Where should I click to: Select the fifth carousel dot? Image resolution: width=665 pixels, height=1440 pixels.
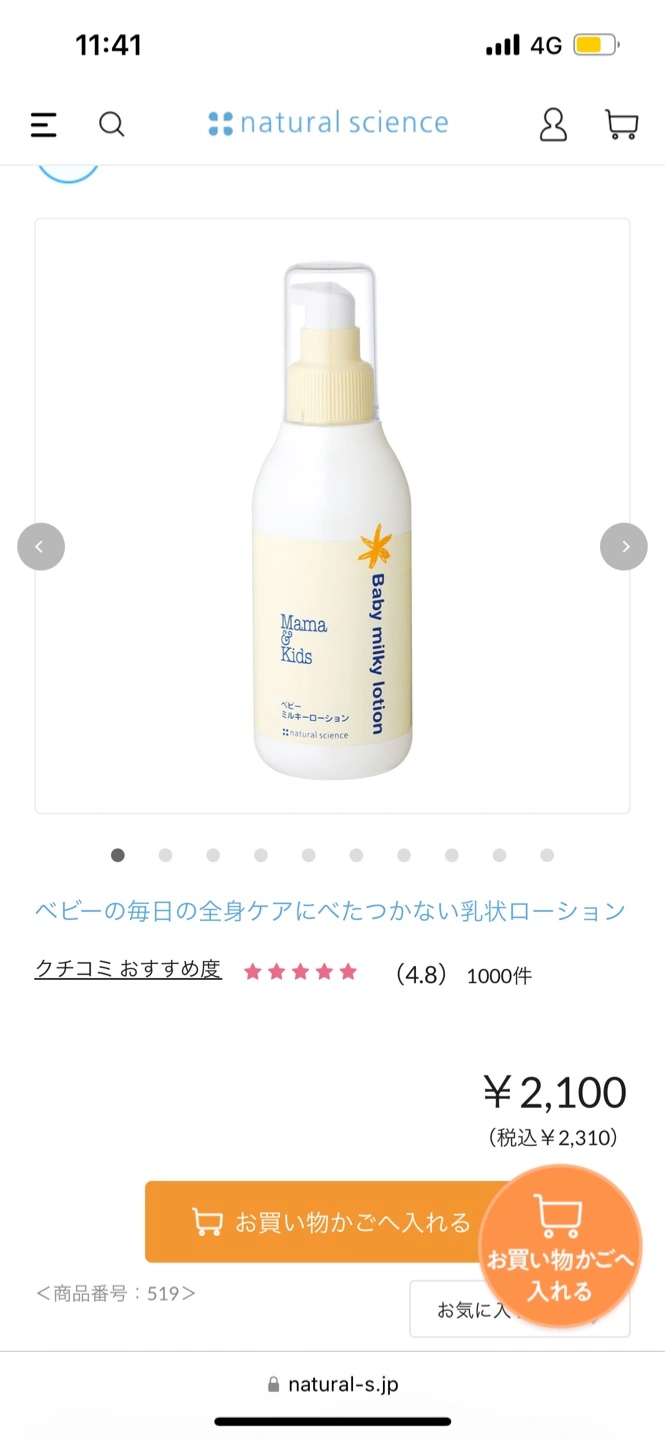[308, 855]
